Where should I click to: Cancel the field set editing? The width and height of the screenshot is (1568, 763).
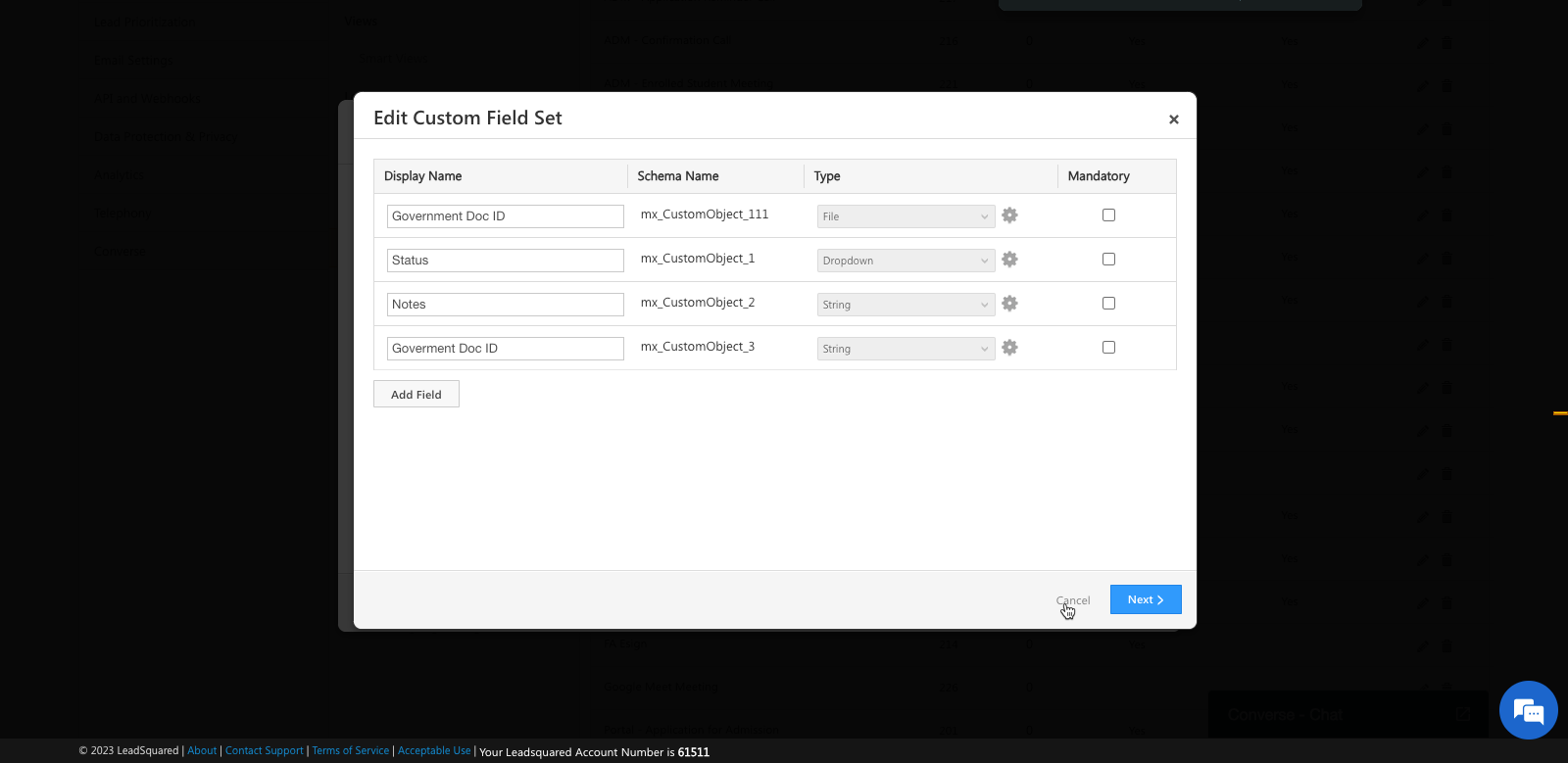[1073, 600]
